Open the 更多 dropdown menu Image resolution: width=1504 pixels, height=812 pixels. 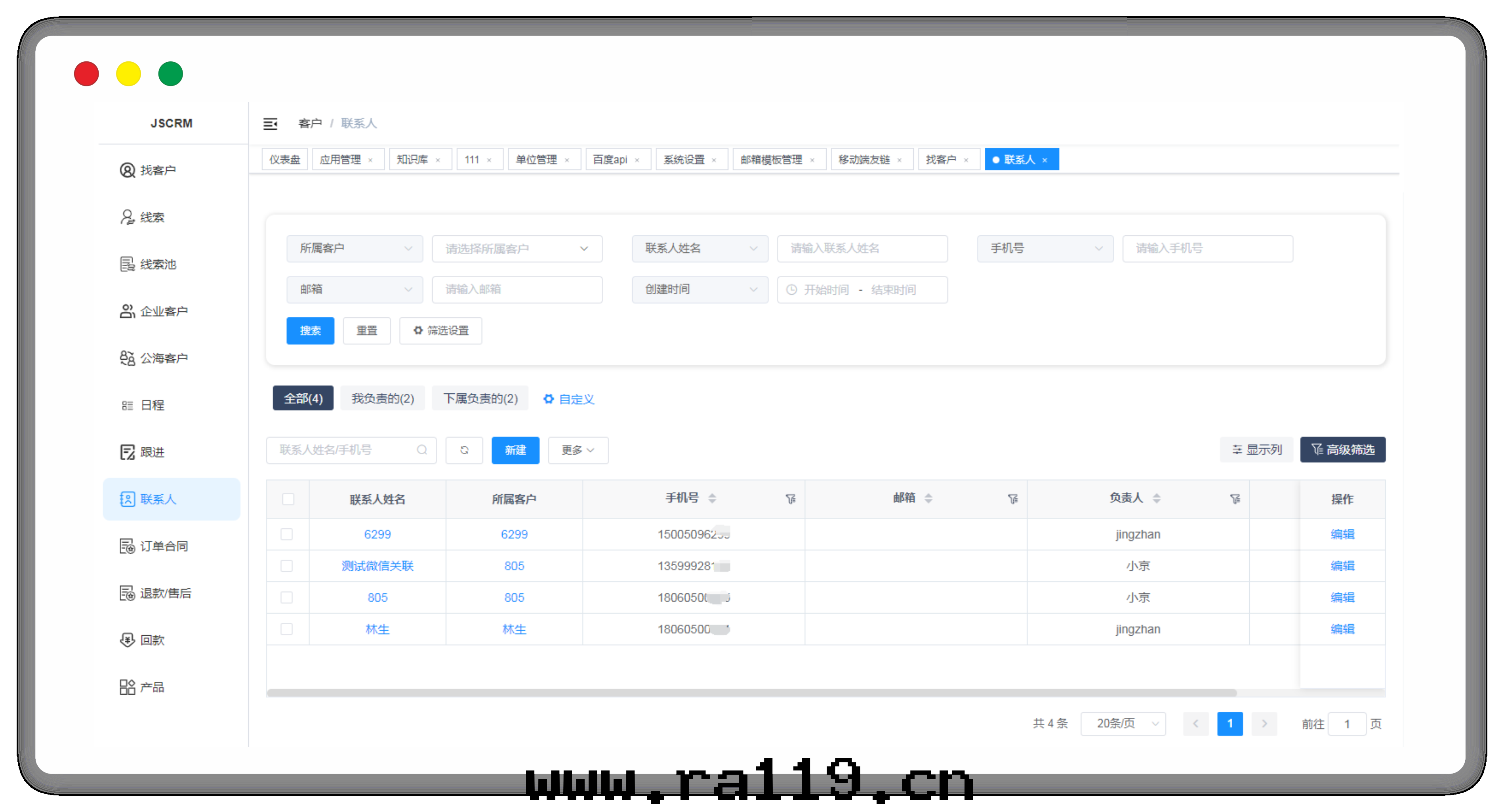[x=578, y=450]
